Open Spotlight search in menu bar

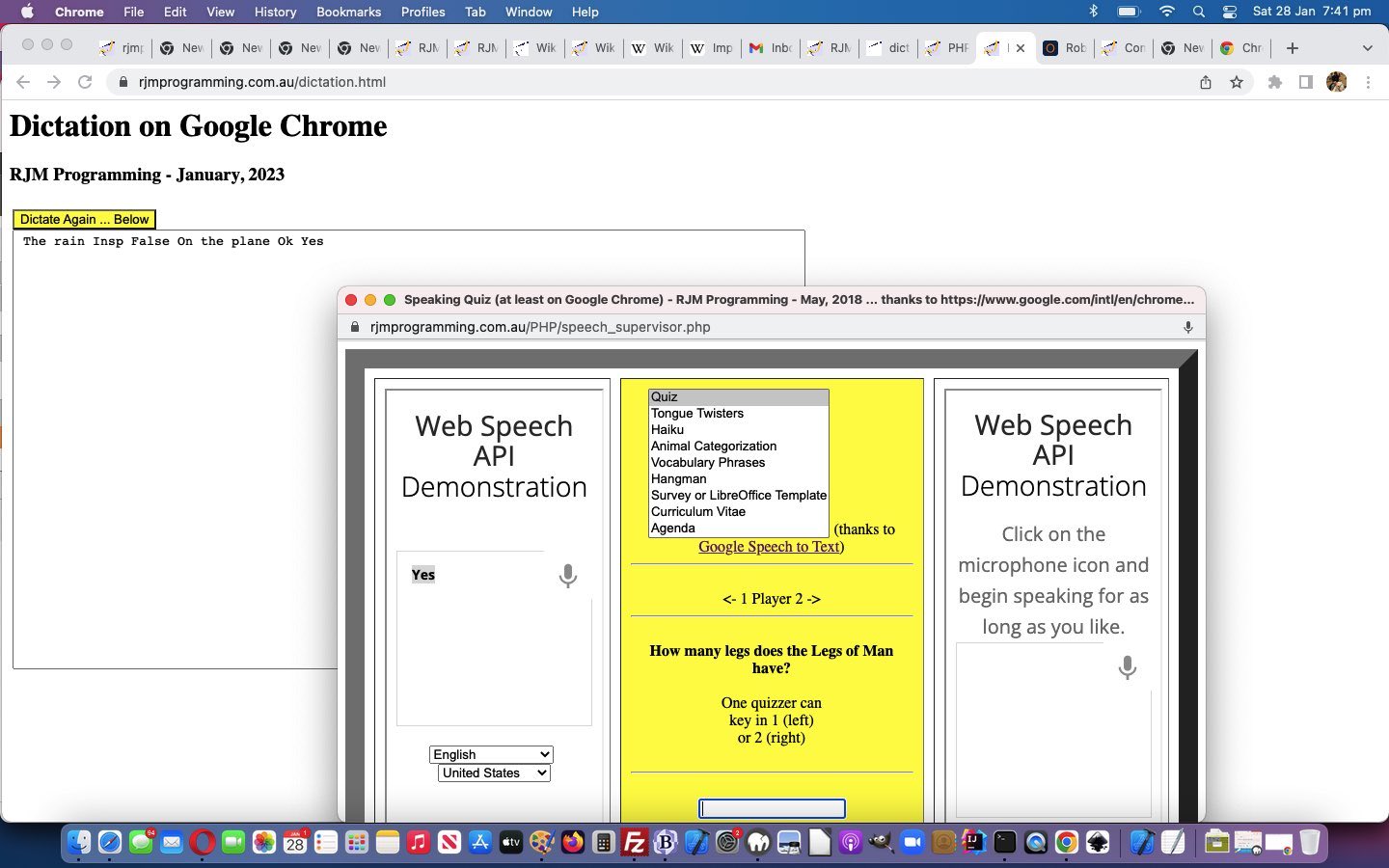(x=1198, y=12)
